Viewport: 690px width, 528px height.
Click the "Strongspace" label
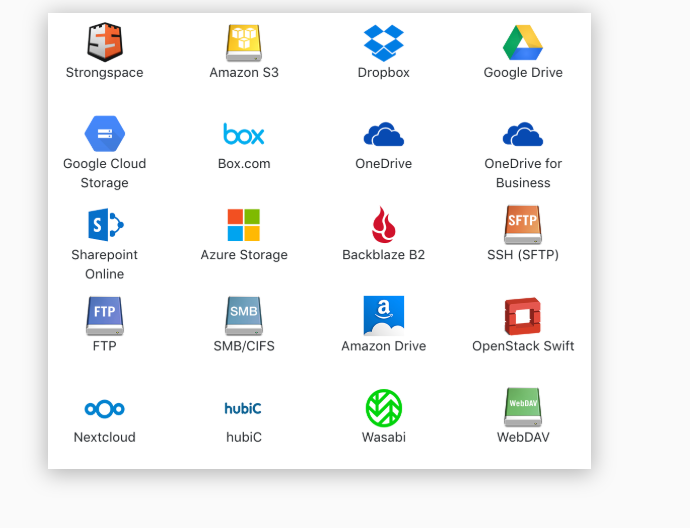coord(105,73)
